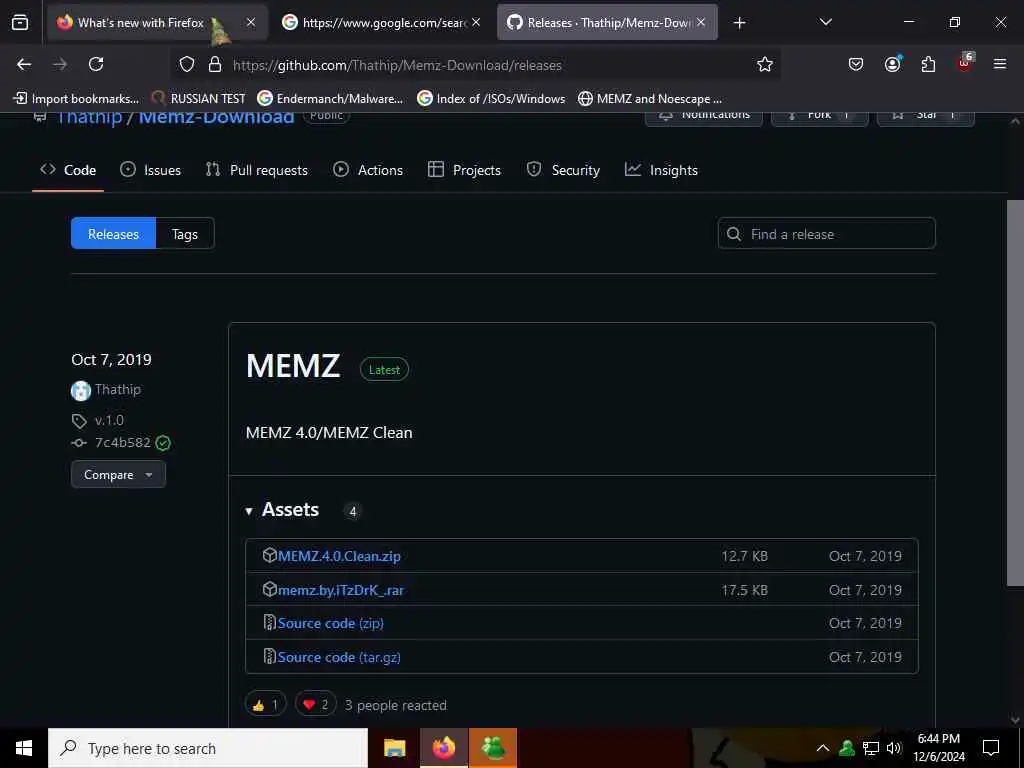Open Import bookmarks bookmark

pyautogui.click(x=76, y=99)
